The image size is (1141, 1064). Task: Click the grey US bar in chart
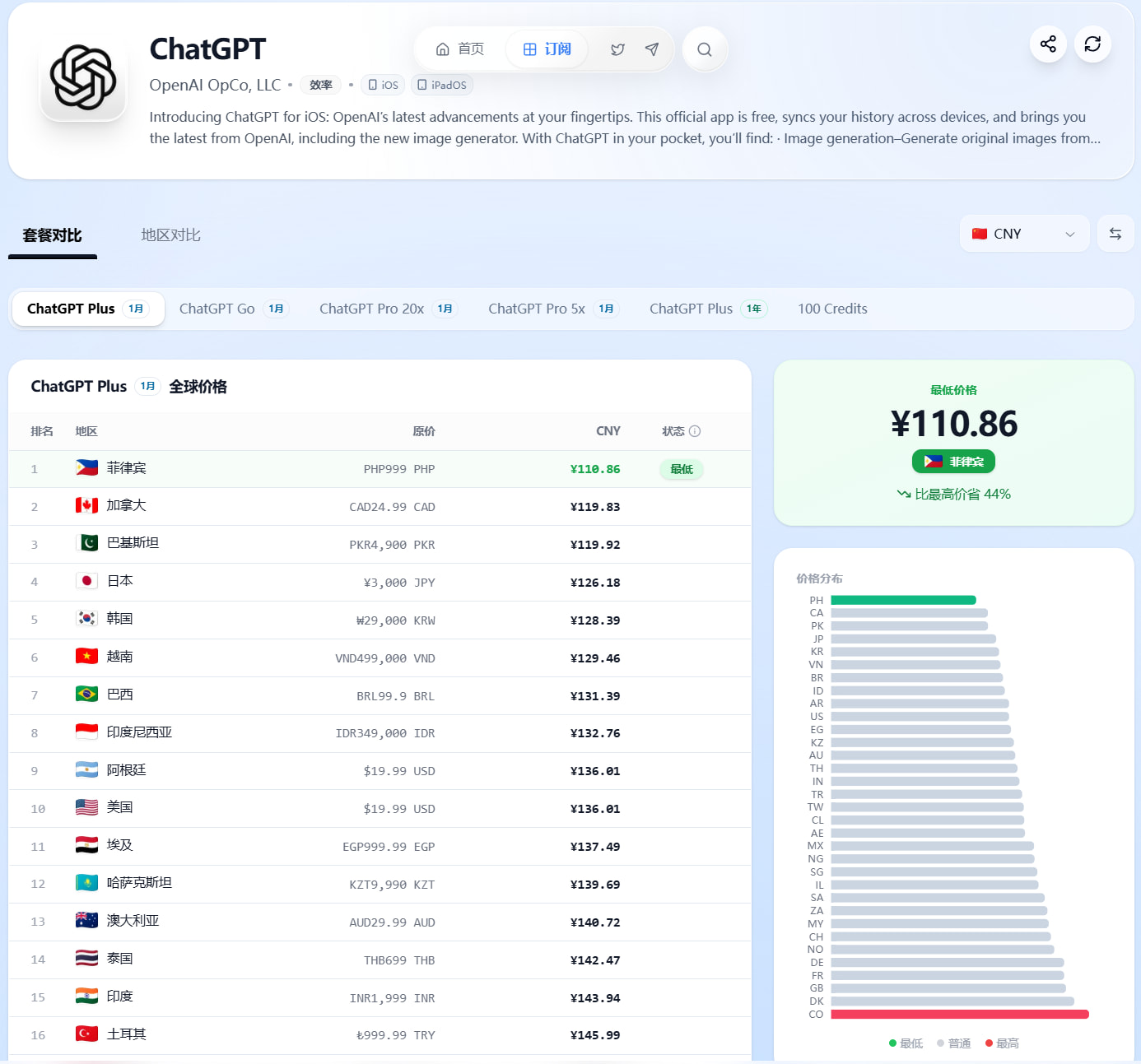[x=920, y=717]
